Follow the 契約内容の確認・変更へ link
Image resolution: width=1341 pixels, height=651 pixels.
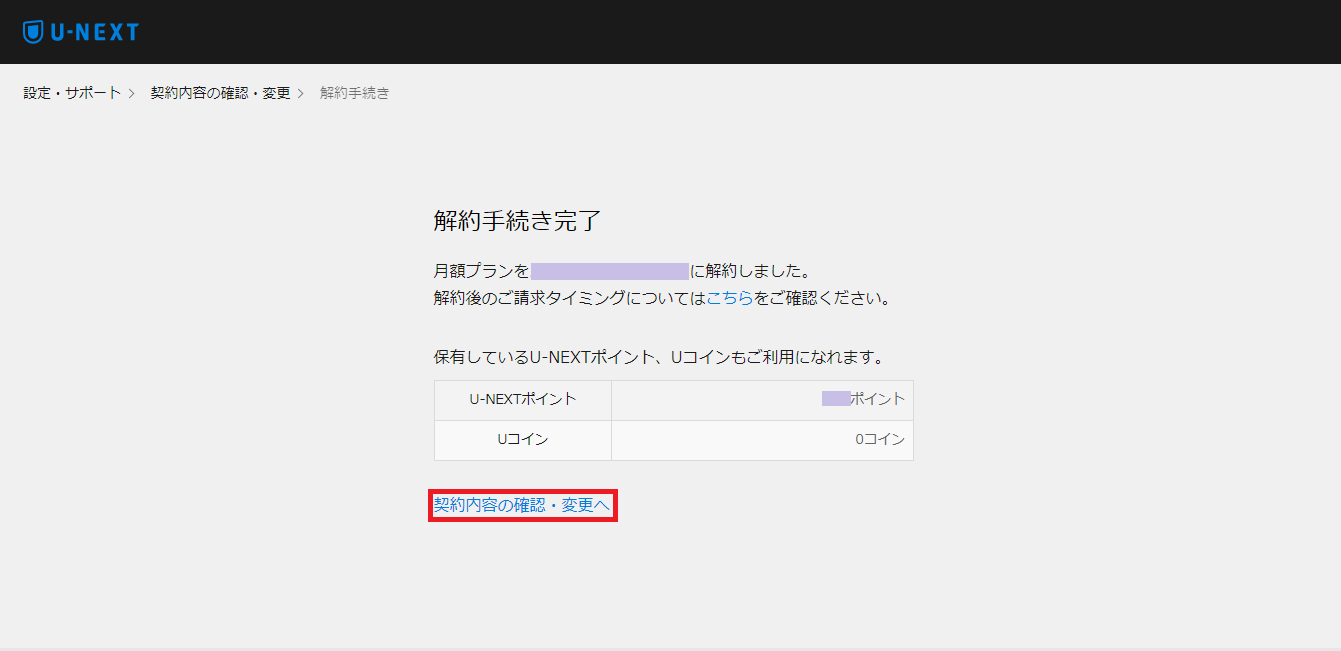(x=522, y=506)
